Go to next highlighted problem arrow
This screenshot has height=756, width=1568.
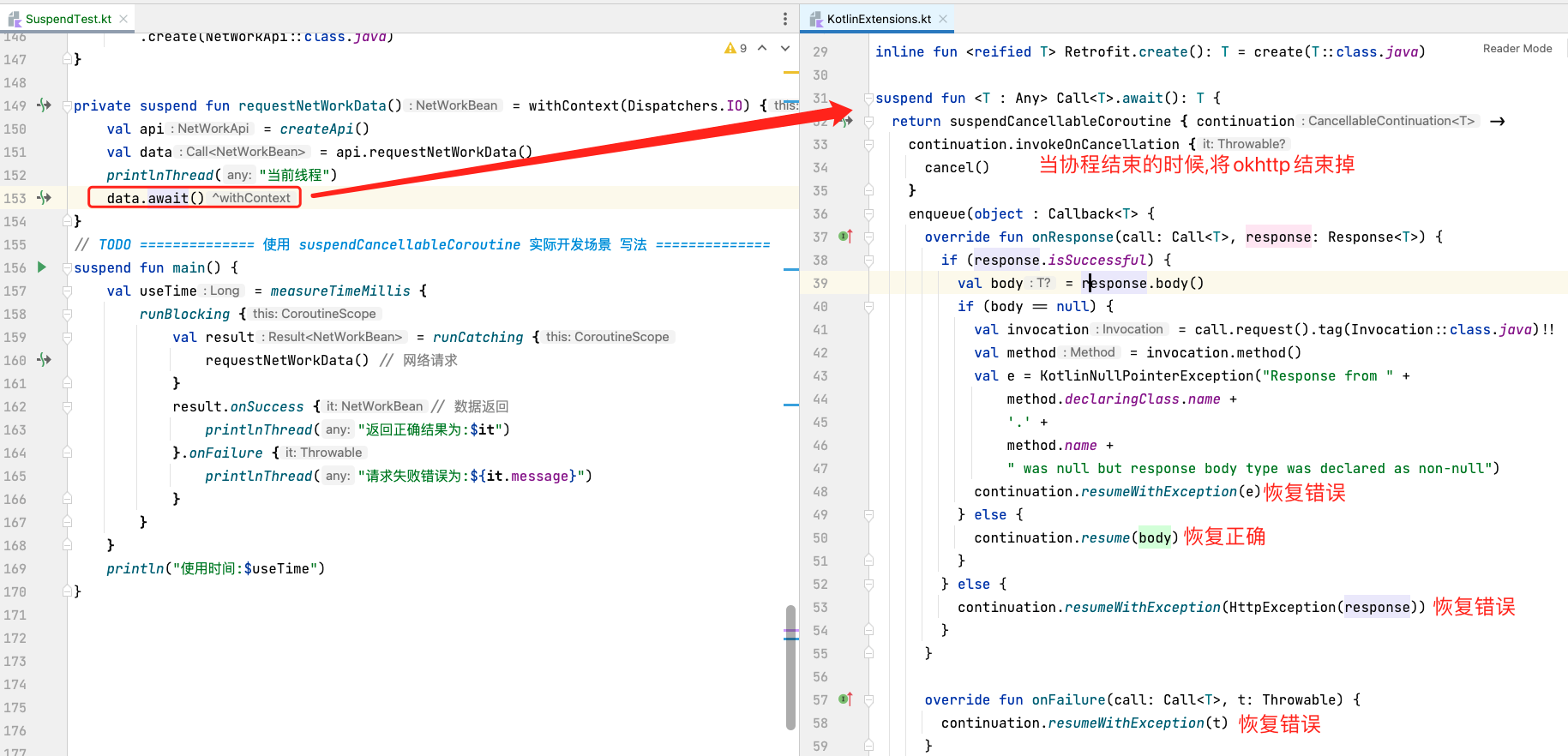pos(784,48)
